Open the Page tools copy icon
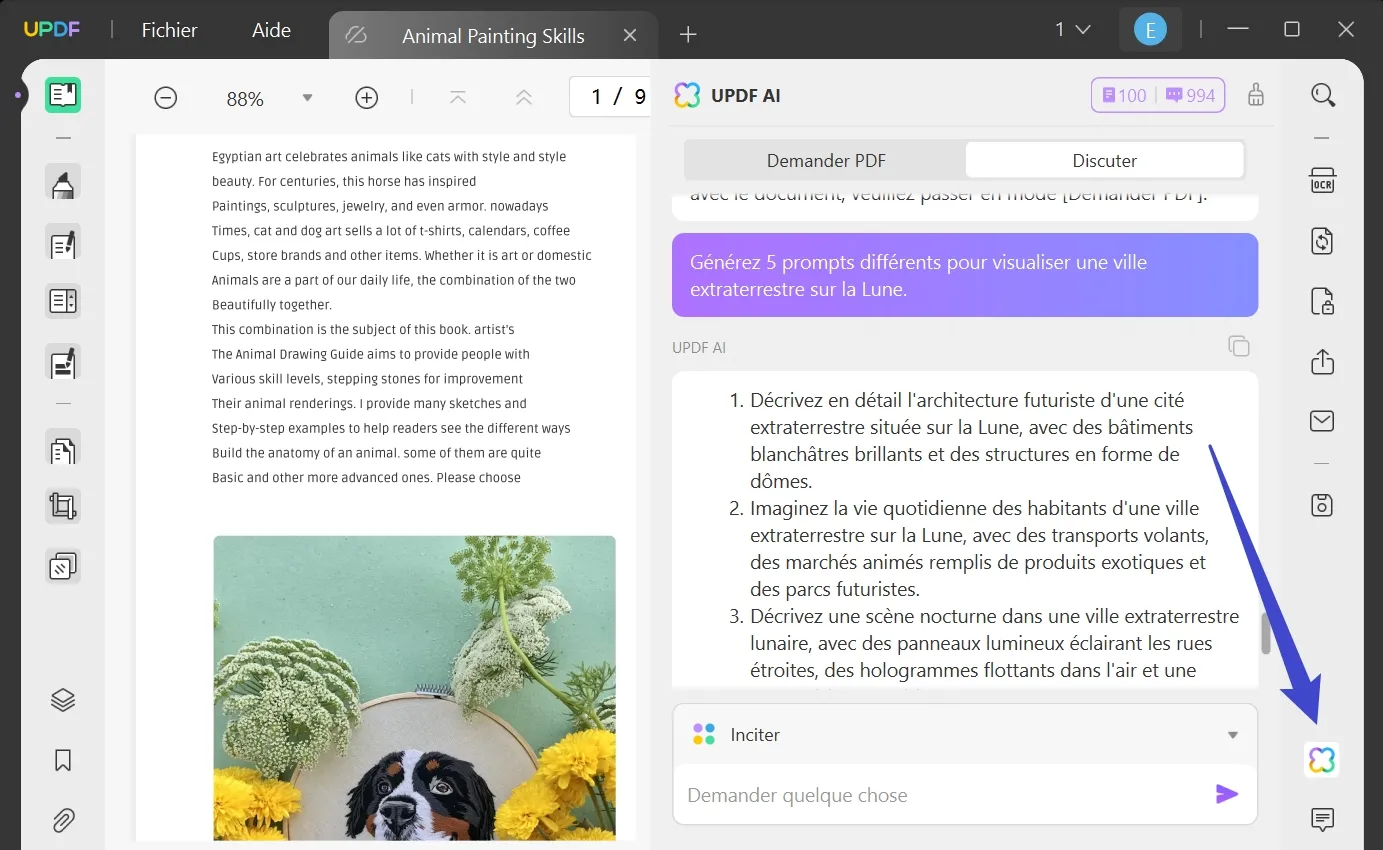Image resolution: width=1383 pixels, height=850 pixels. click(63, 449)
